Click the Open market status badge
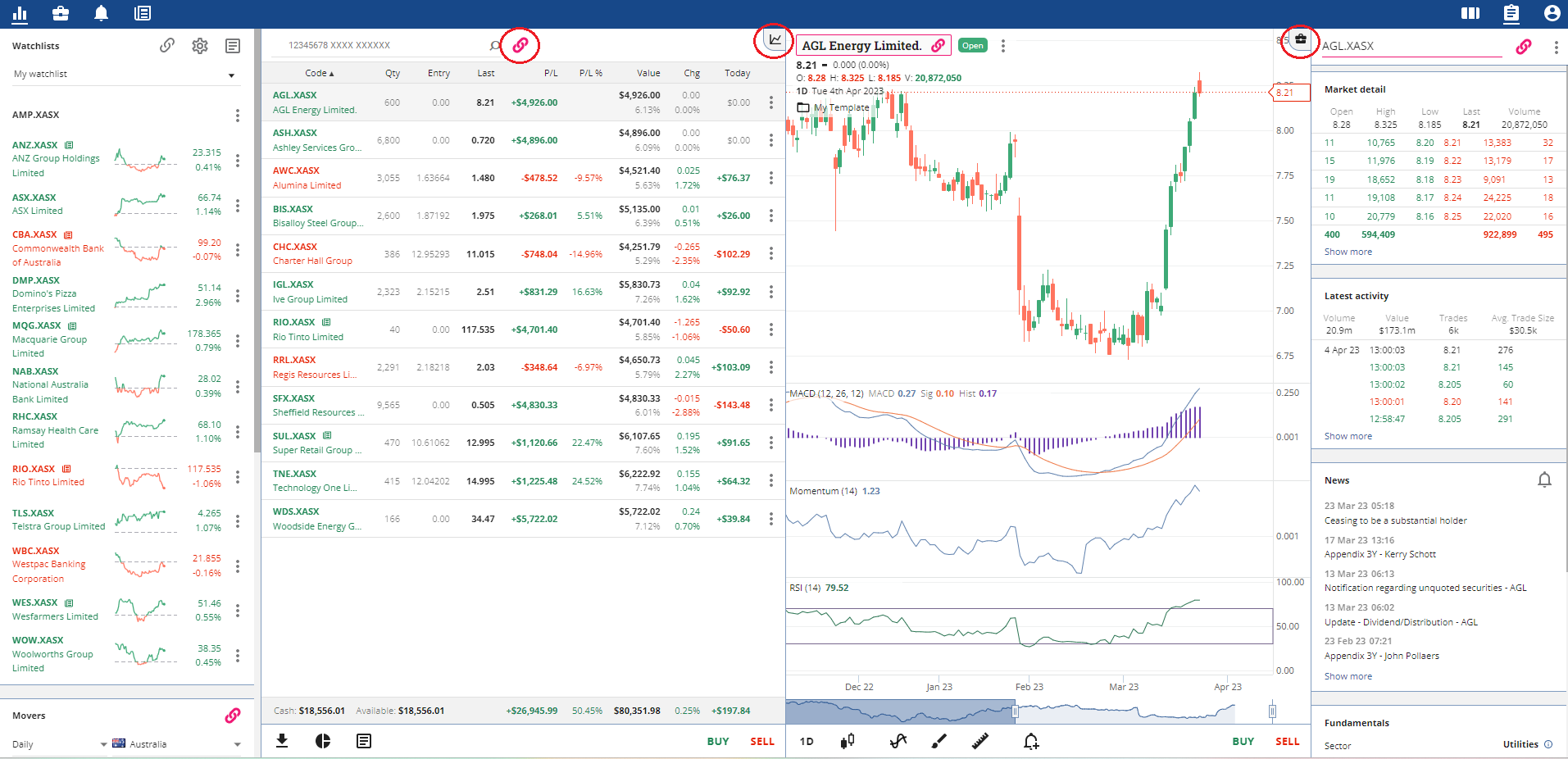 [x=973, y=46]
